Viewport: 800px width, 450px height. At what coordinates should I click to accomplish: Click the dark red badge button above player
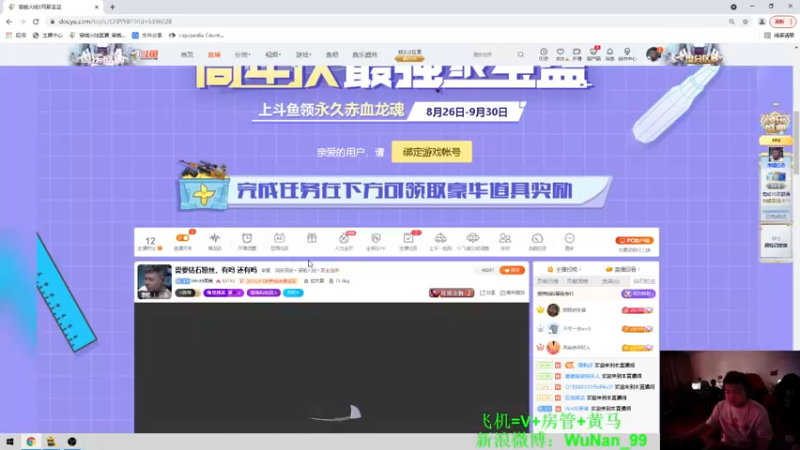pyautogui.click(x=452, y=293)
